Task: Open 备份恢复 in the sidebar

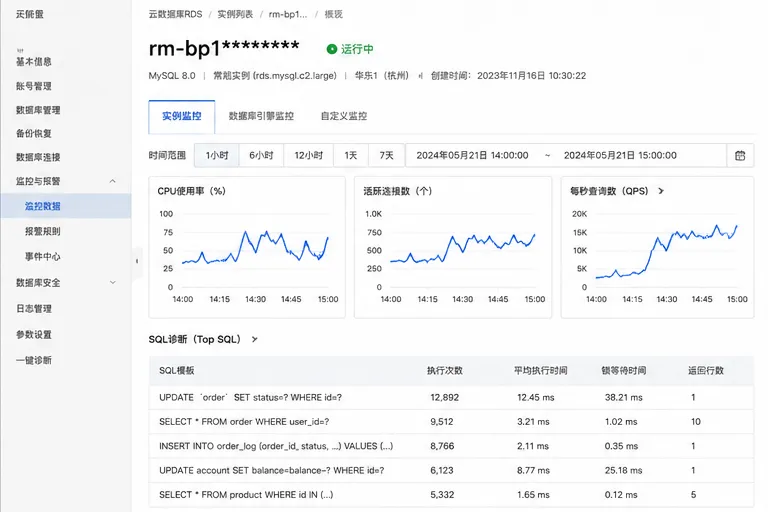Action: [x=33, y=133]
